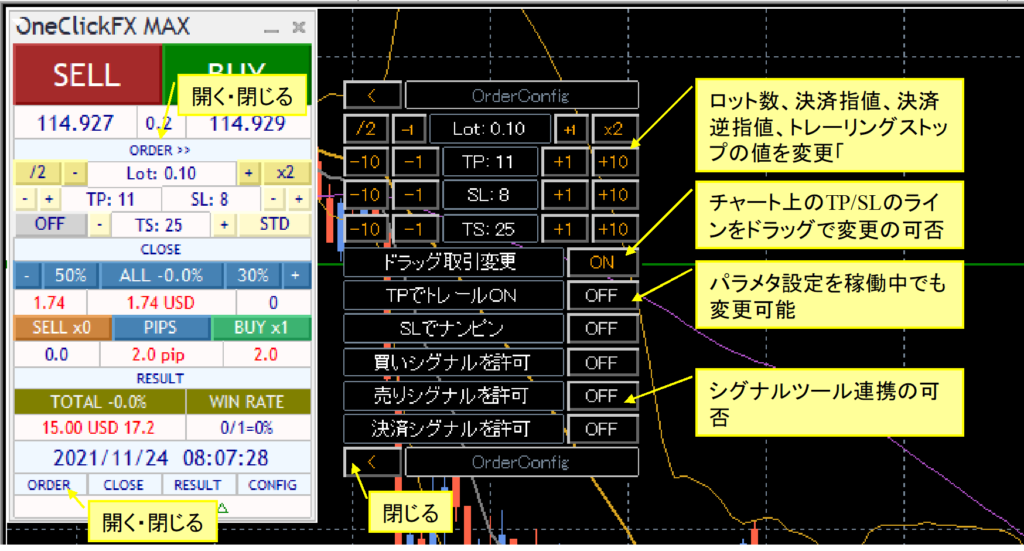Click the 2021/11/24 08:07:28 clock
The width and height of the screenshot is (1024, 551).
coord(161,458)
